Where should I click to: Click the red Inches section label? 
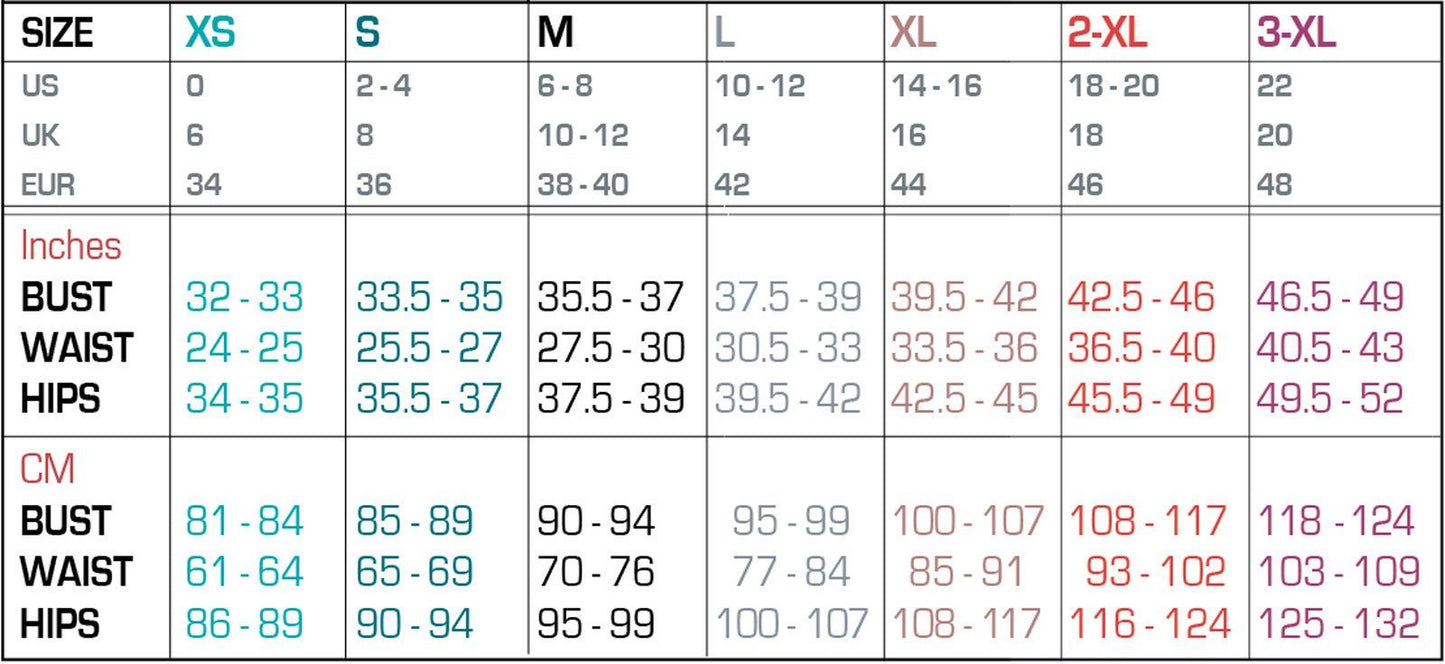coord(70,246)
